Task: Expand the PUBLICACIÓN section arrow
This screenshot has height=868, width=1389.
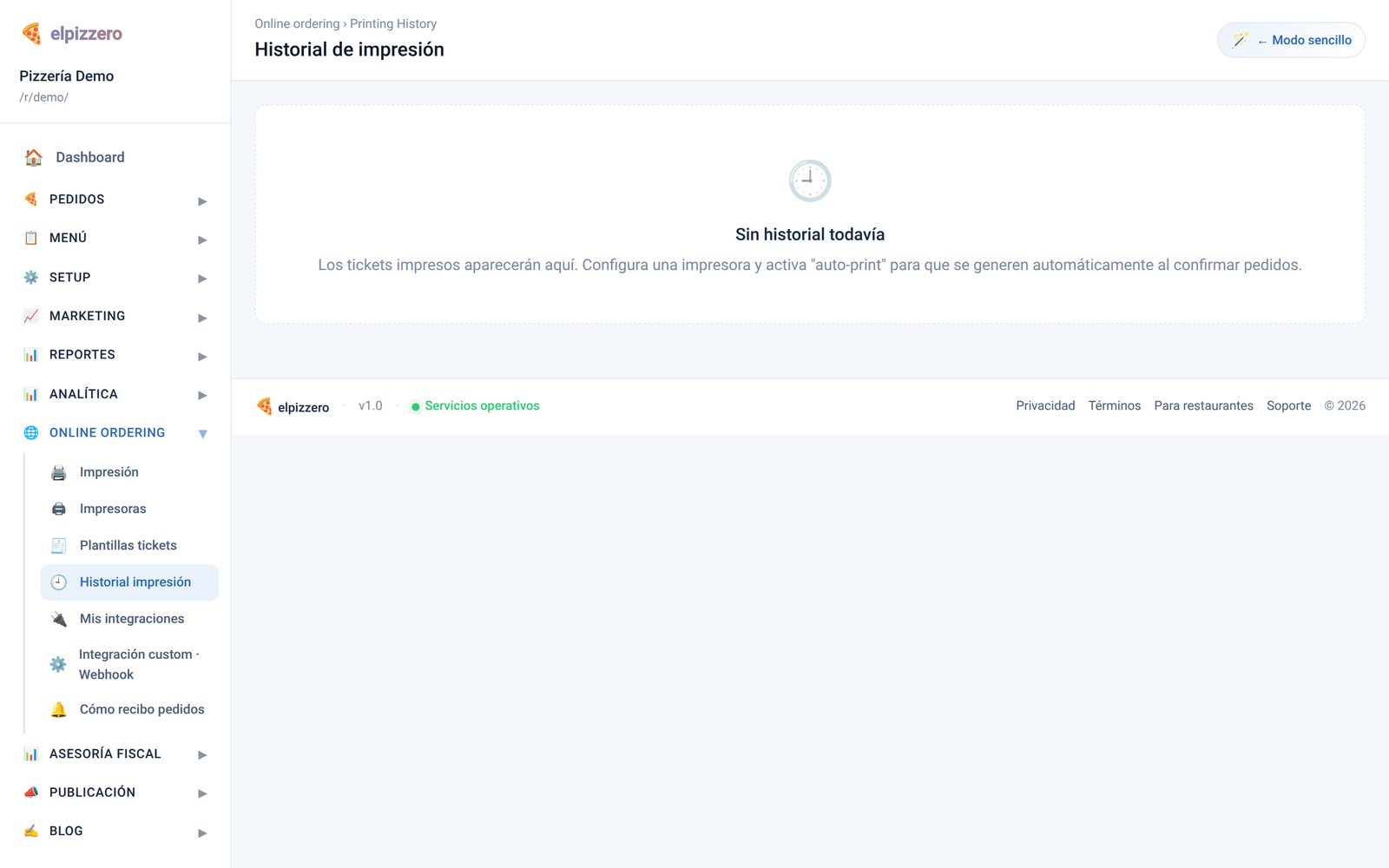Action: [x=202, y=793]
